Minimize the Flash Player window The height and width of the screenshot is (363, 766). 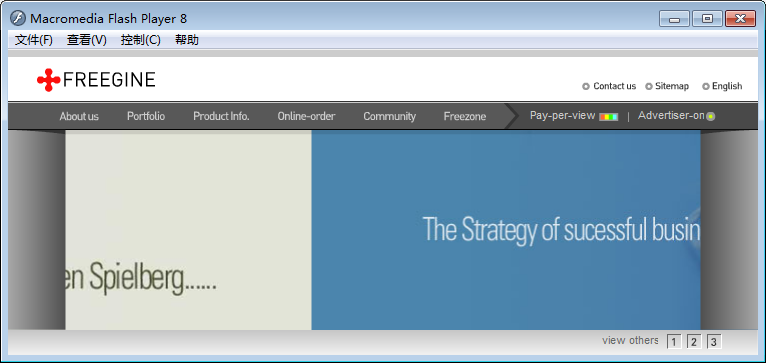[674, 19]
